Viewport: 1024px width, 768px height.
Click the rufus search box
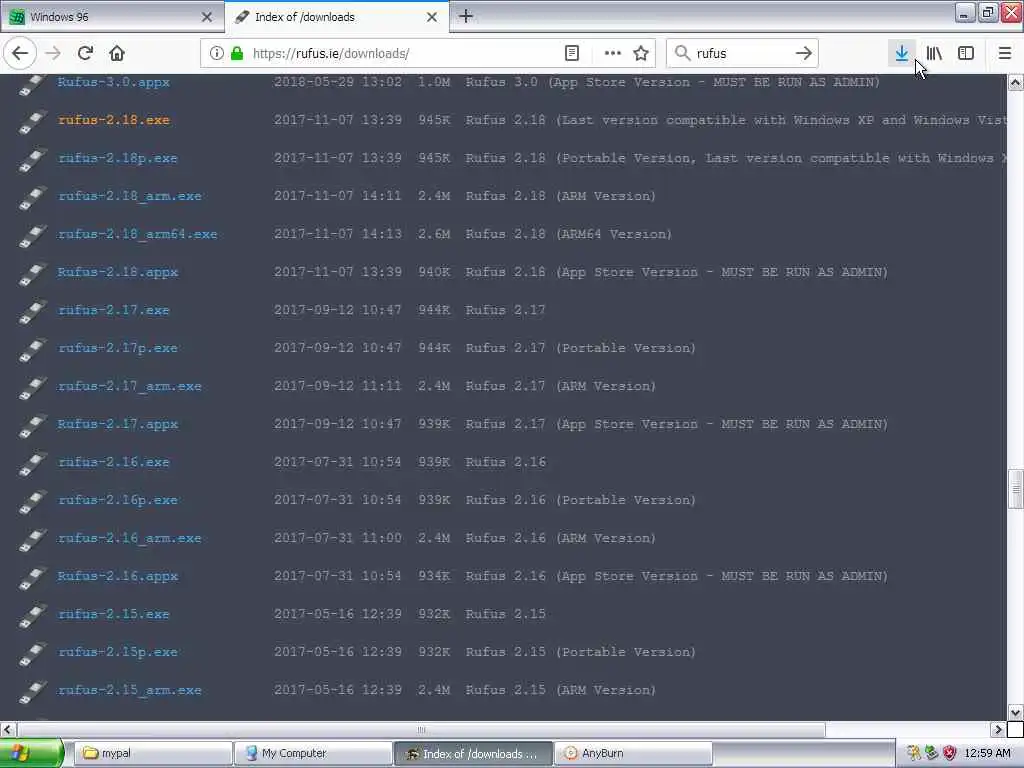(742, 54)
